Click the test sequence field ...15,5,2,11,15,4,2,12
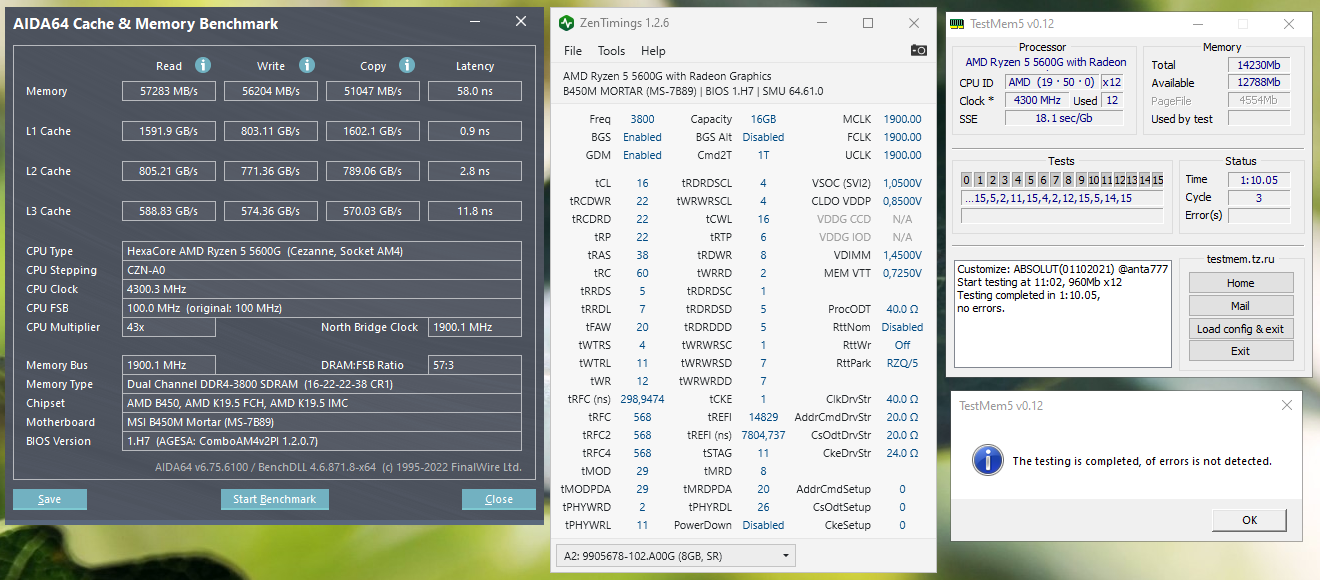This screenshot has width=1320, height=580. [1062, 198]
